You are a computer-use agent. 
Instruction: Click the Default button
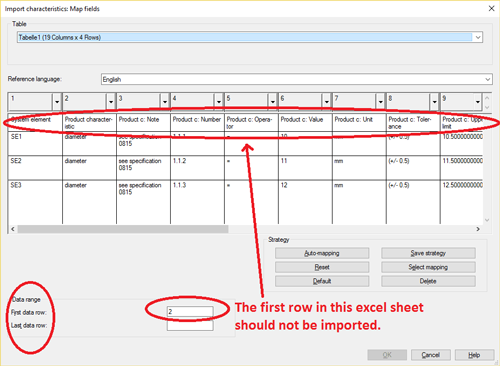point(322,281)
